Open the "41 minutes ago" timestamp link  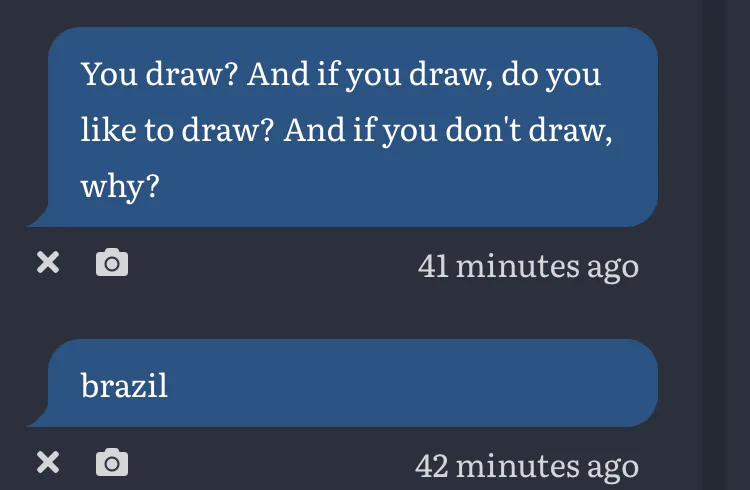point(528,266)
